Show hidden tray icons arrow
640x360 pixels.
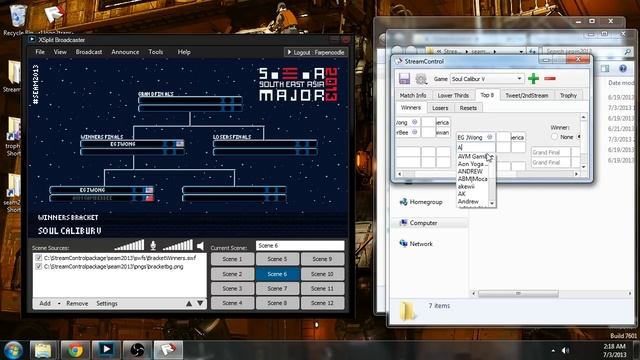[x=553, y=350]
